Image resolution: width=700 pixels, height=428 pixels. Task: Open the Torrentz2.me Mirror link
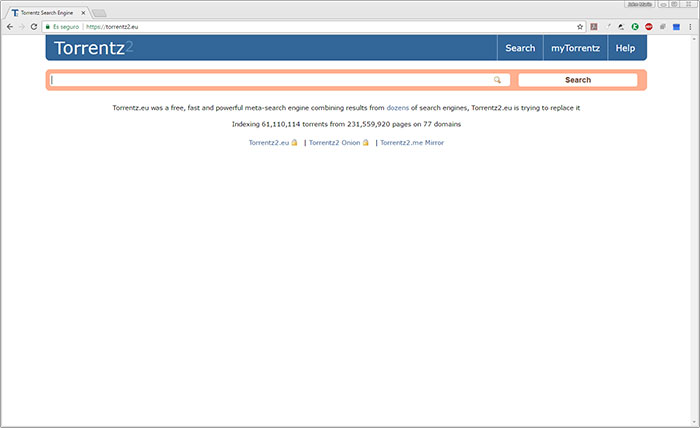[x=412, y=142]
